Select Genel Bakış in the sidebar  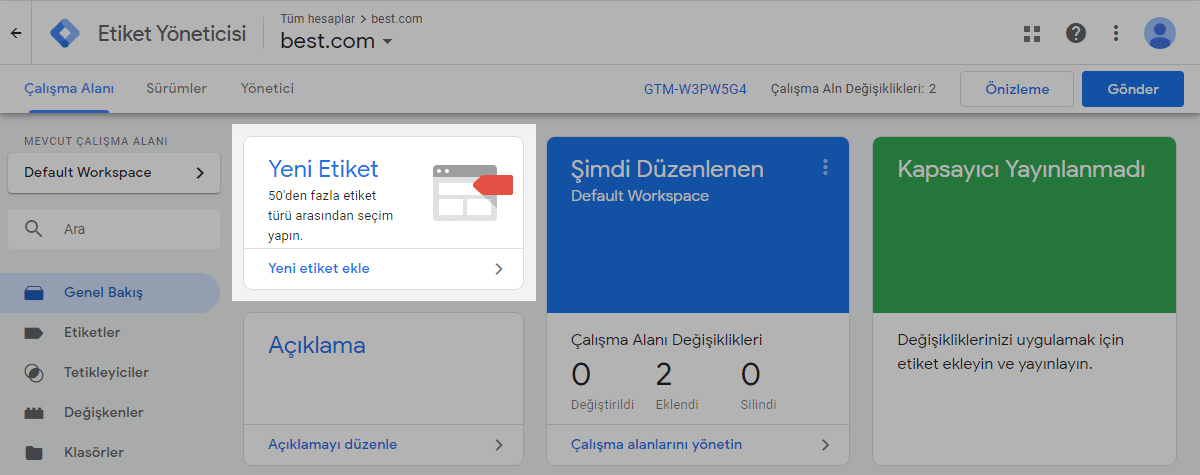110,293
